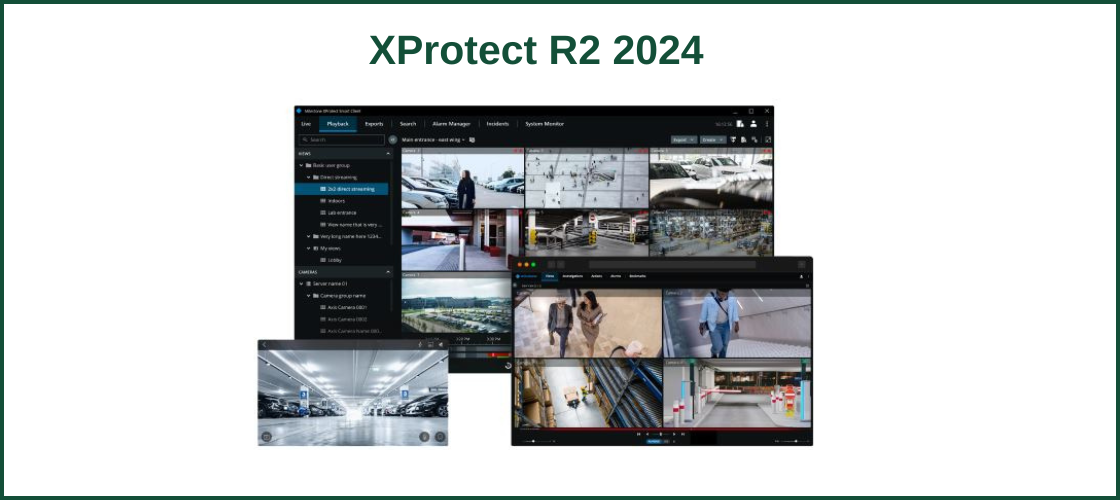The image size is (1120, 500).
Task: Select the aerial crowd camera tile
Action: point(586,179)
